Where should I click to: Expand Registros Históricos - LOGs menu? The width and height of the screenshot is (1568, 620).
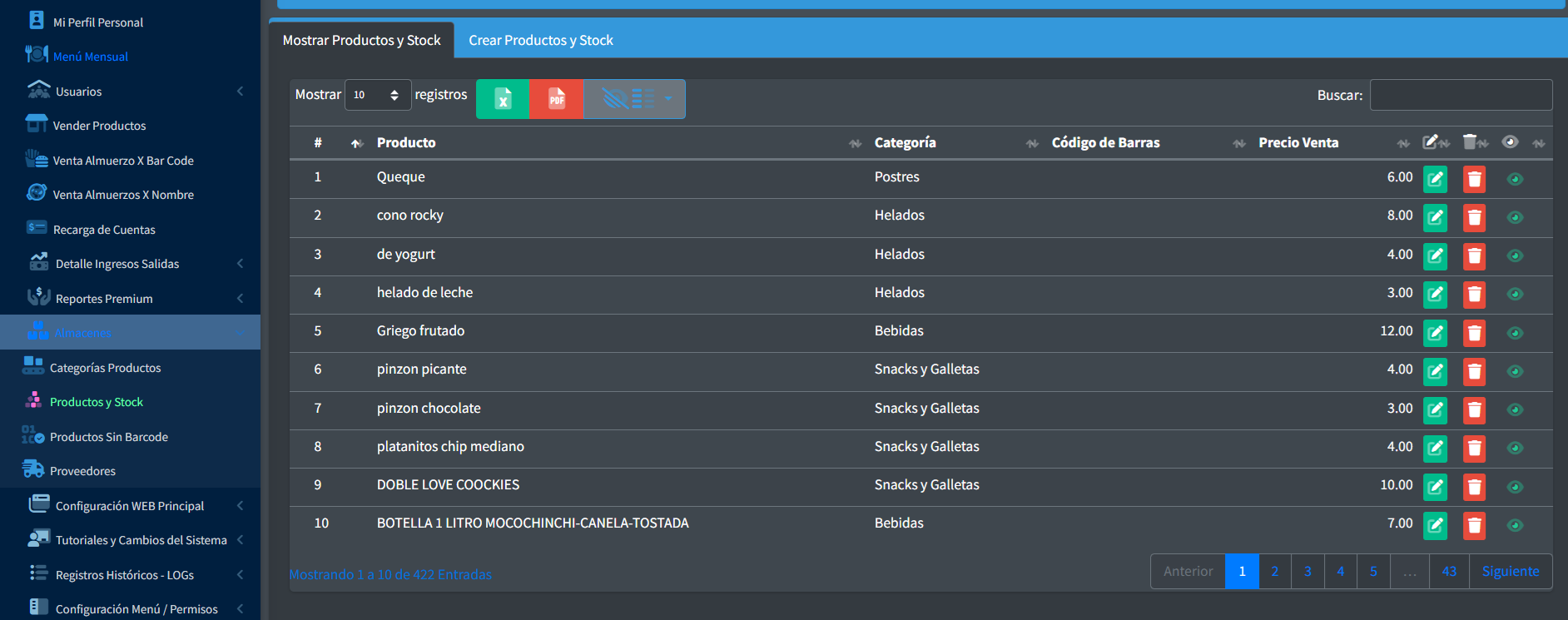[130, 575]
